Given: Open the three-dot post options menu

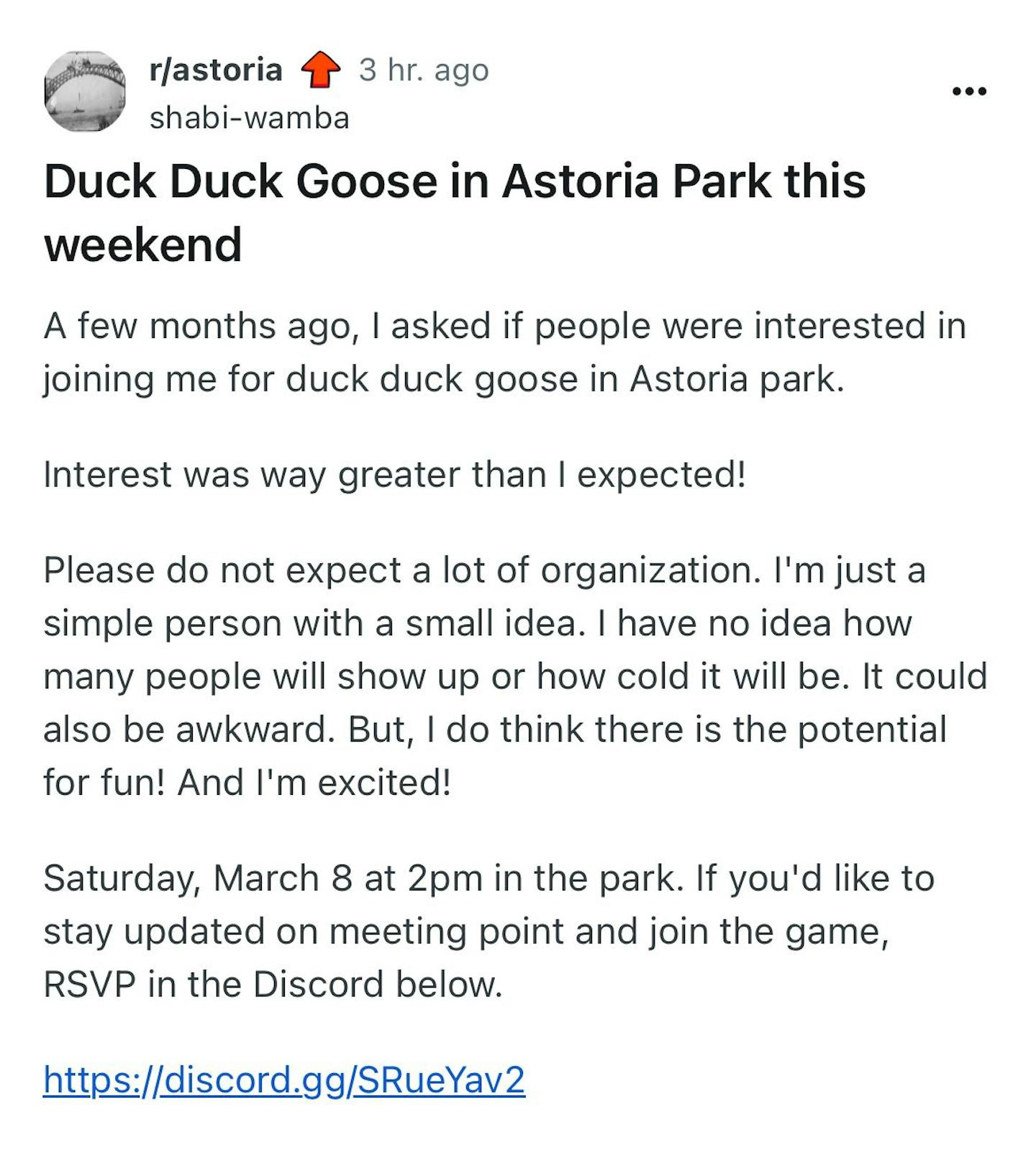Looking at the screenshot, I should click(968, 91).
